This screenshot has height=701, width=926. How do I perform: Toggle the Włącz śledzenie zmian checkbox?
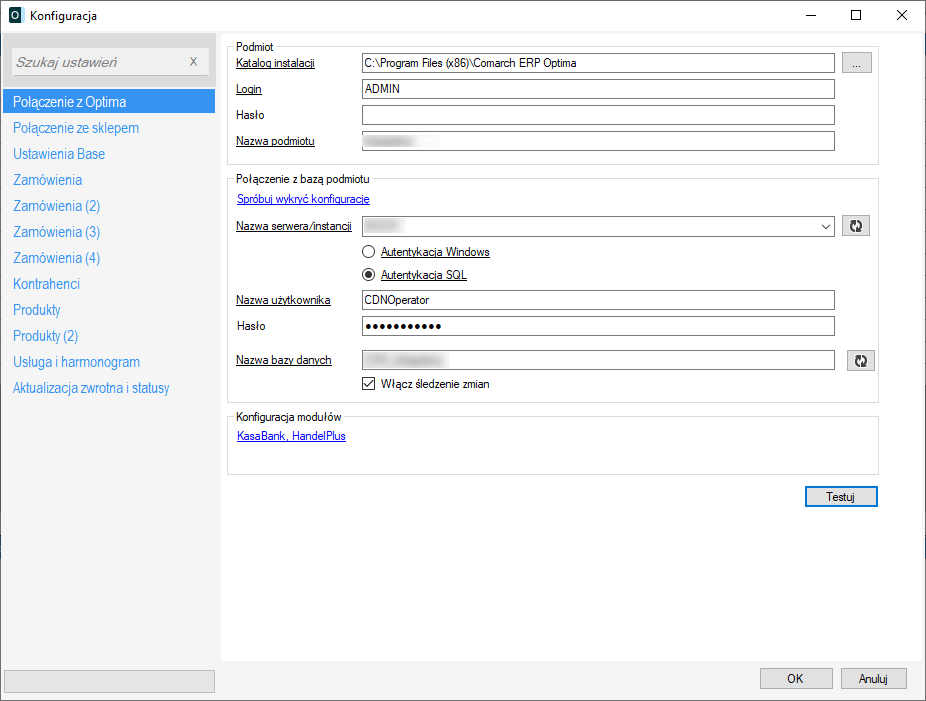tap(369, 383)
